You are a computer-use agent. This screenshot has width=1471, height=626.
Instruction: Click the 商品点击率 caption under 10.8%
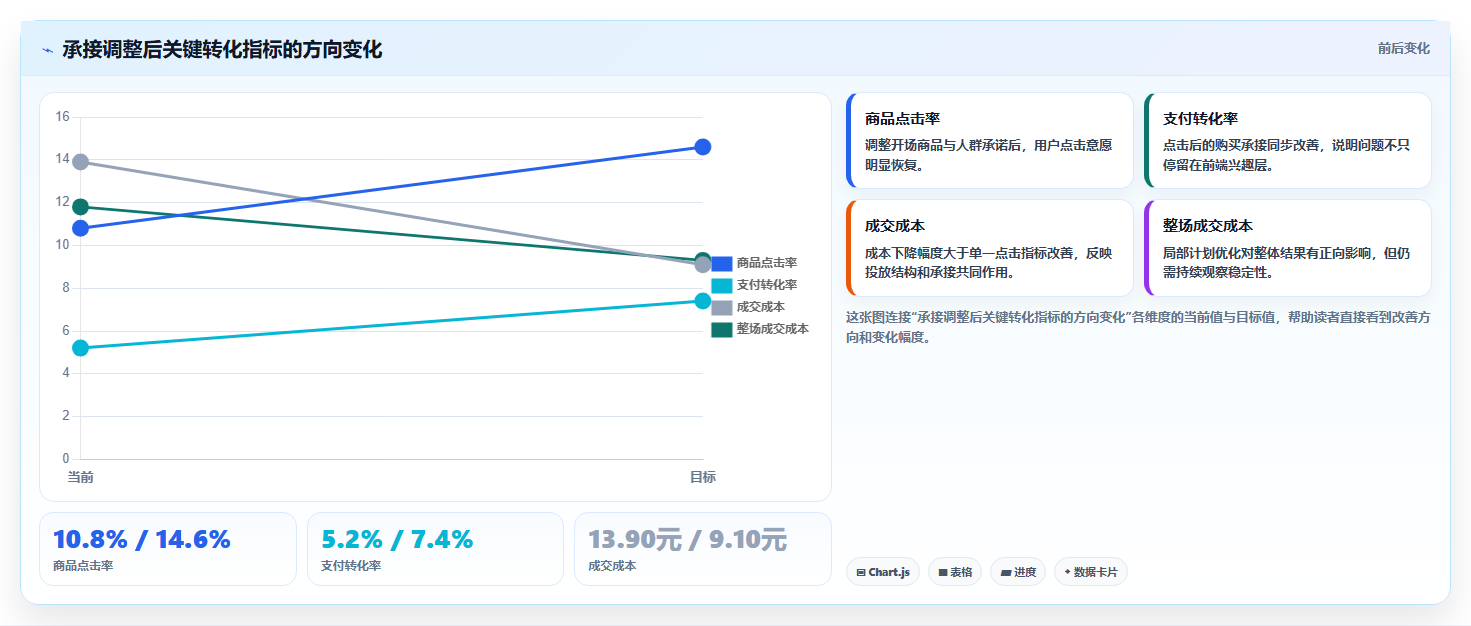coord(83,566)
